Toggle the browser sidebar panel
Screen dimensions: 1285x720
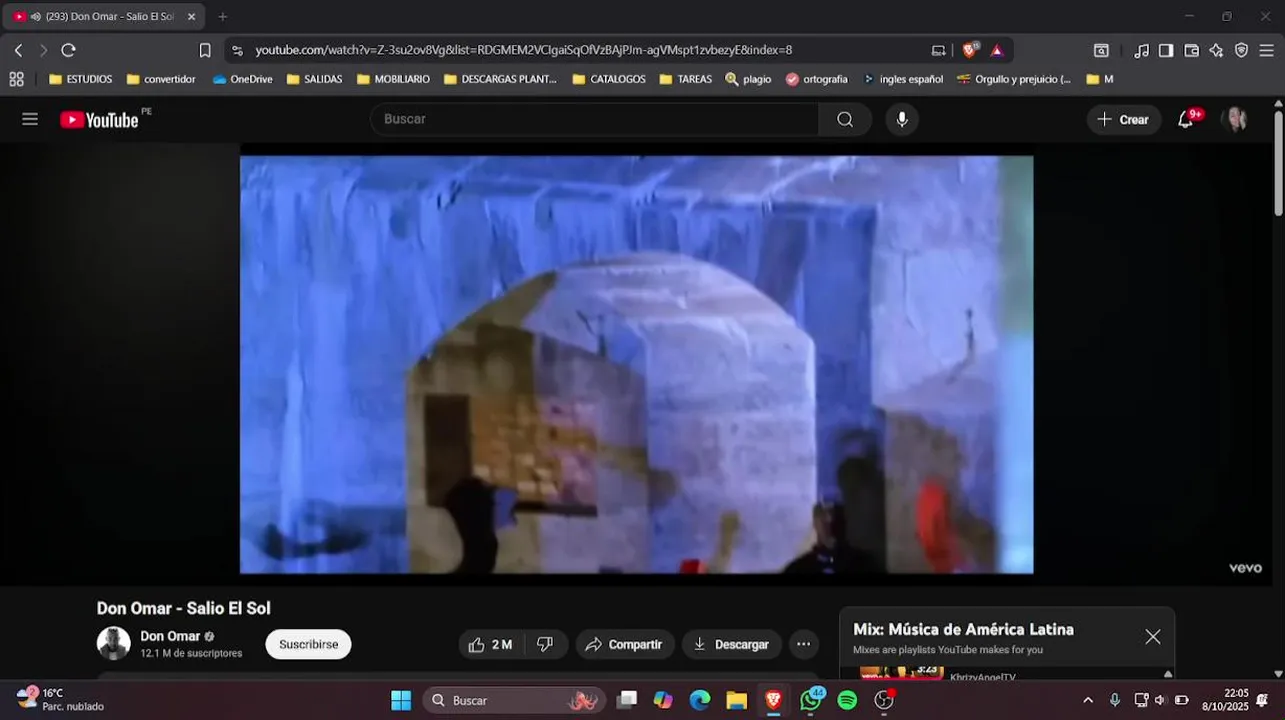1166,50
